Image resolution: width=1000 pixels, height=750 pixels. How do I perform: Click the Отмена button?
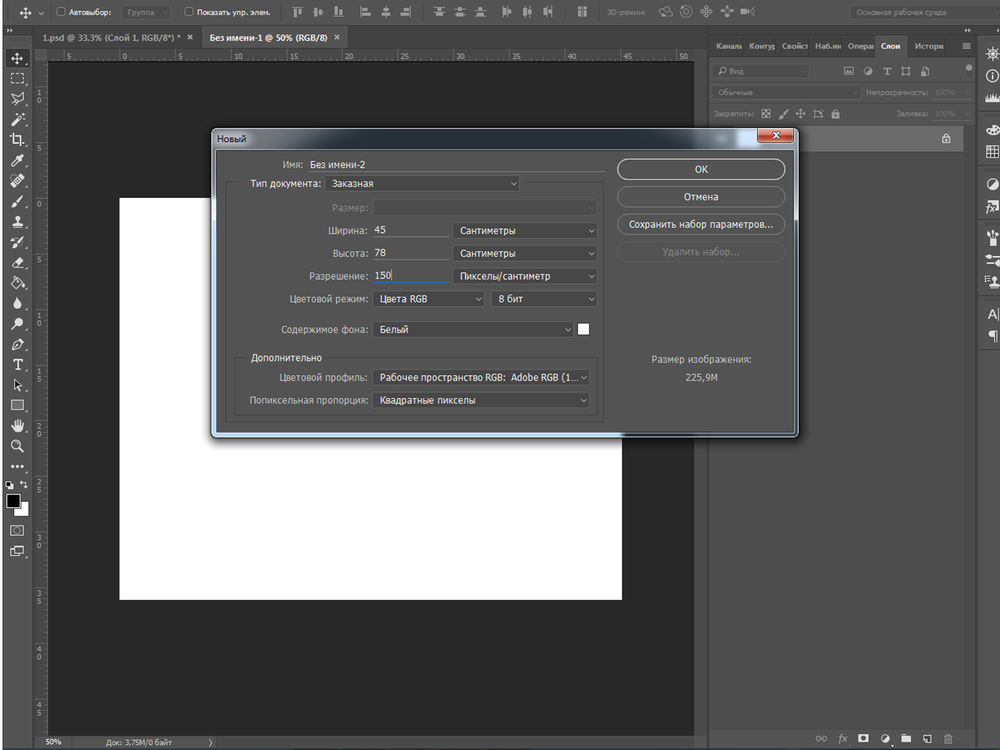click(701, 197)
